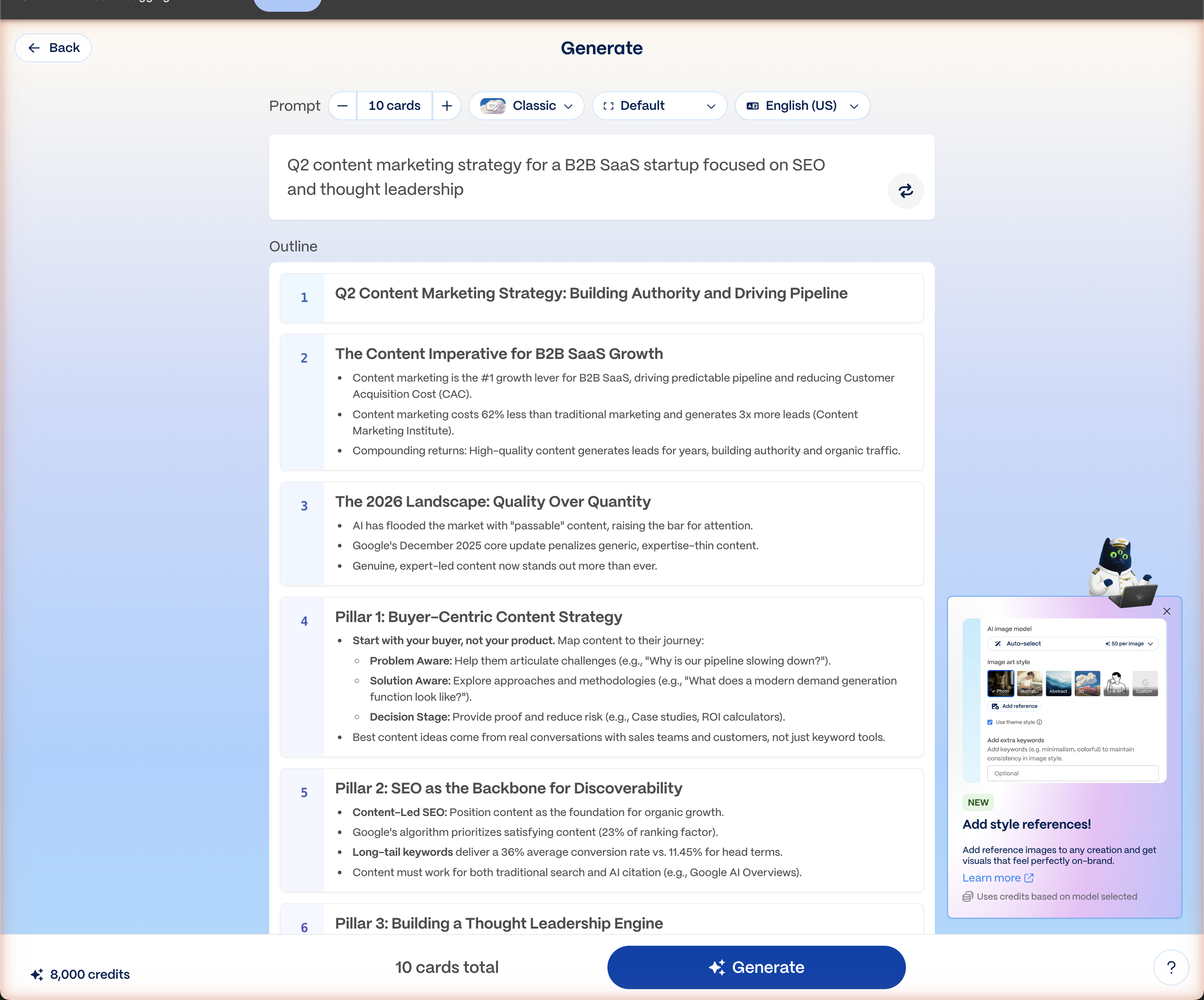Open the Classic theme dropdown
Viewport: 1204px width, 1000px height.
(526, 105)
